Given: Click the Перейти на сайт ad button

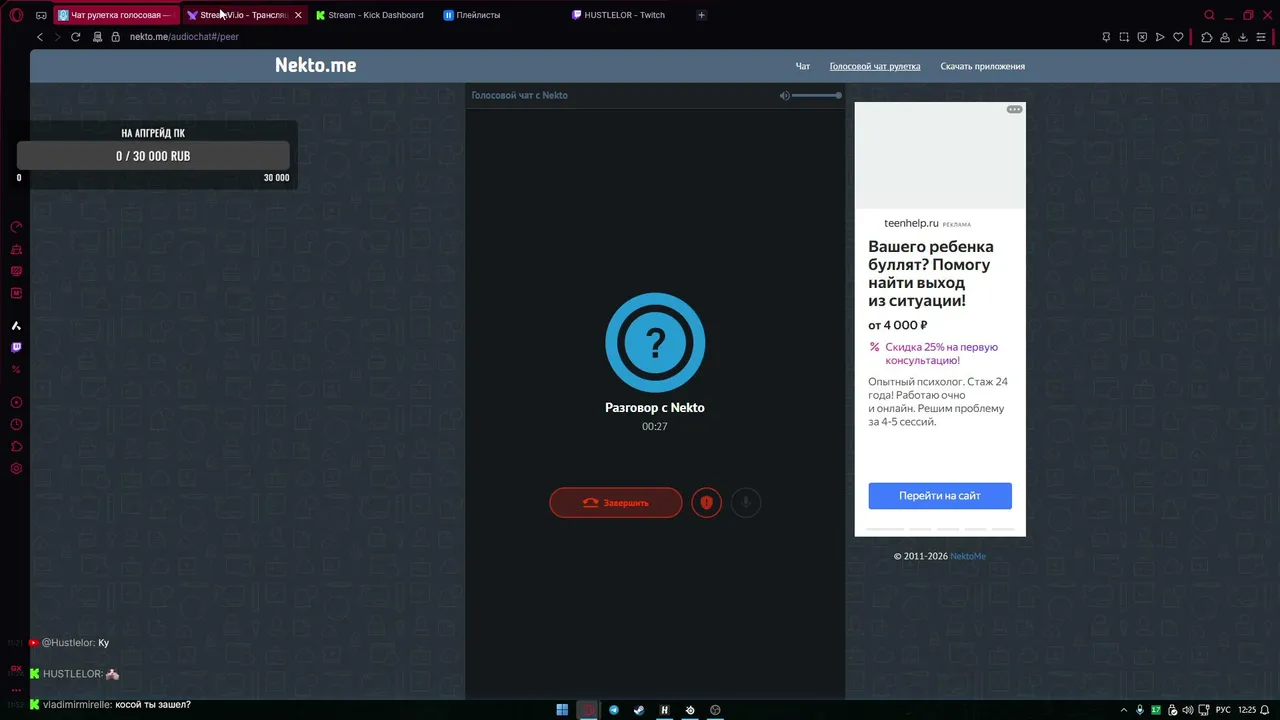Looking at the screenshot, I should [x=940, y=496].
